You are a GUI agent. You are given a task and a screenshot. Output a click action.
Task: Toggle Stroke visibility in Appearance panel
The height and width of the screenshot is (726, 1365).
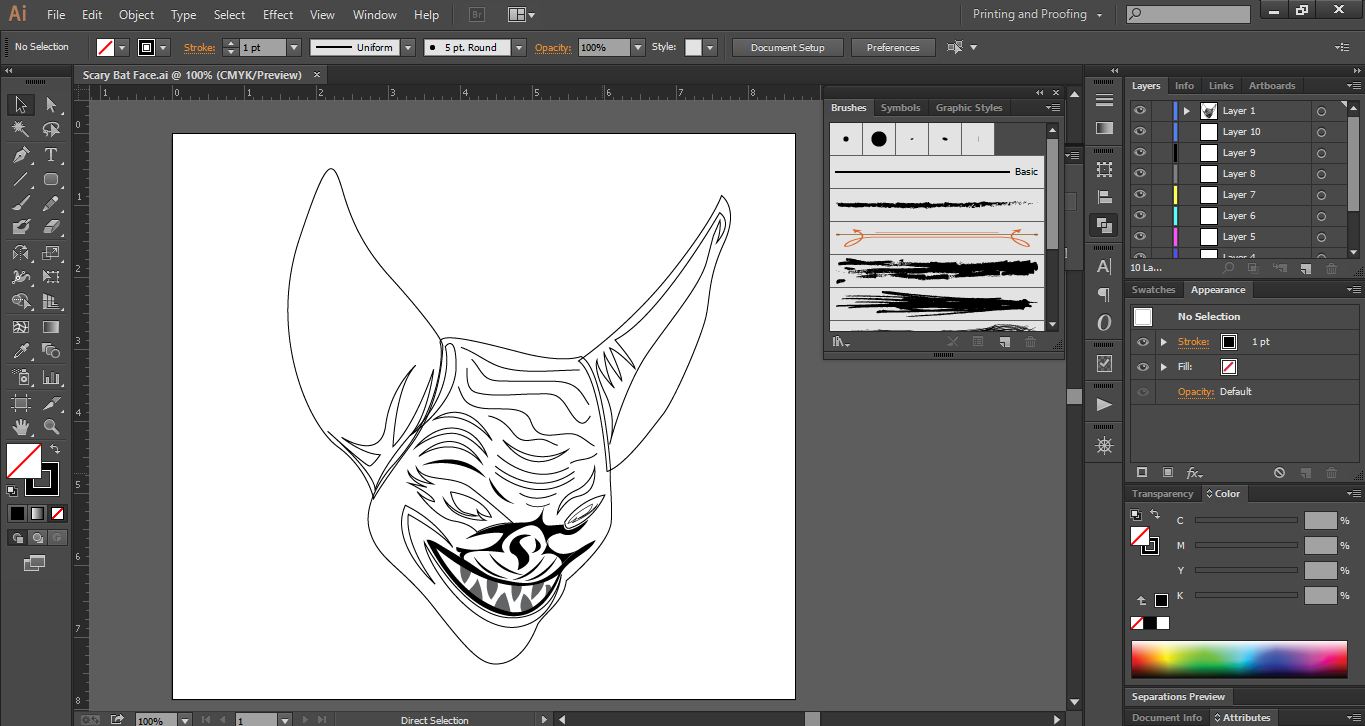(x=1142, y=342)
